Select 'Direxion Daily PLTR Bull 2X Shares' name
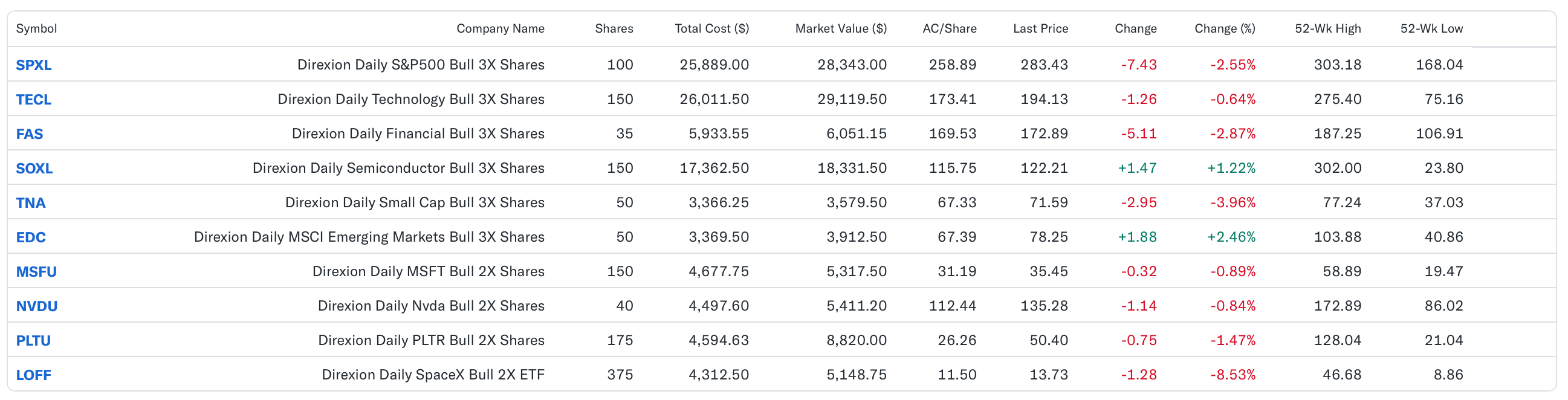This screenshot has height=400, width=1568. [x=431, y=340]
